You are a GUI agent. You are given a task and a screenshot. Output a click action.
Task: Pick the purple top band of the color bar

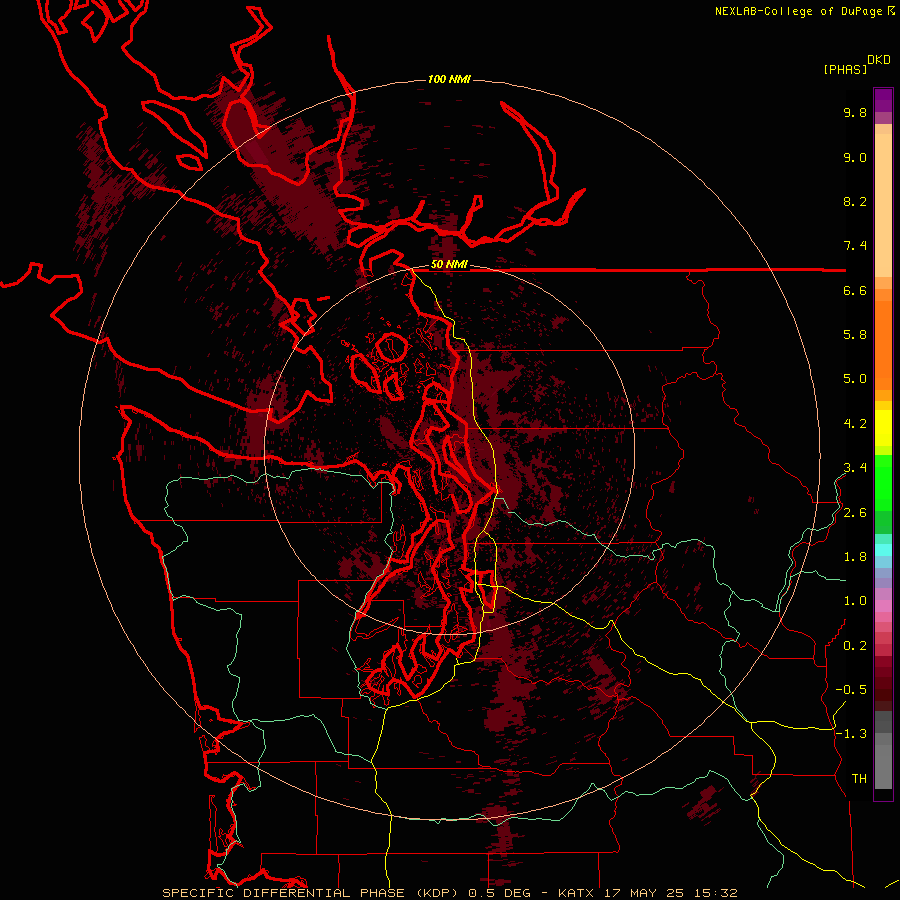[883, 100]
